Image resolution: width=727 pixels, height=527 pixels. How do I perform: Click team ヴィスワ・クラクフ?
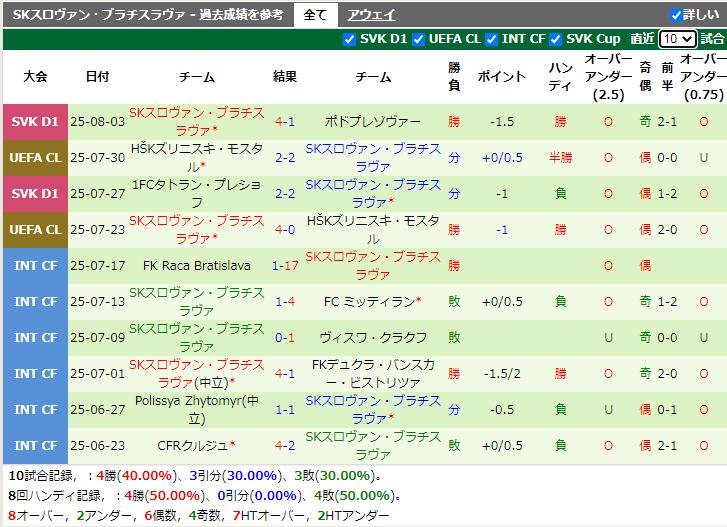[373, 338]
